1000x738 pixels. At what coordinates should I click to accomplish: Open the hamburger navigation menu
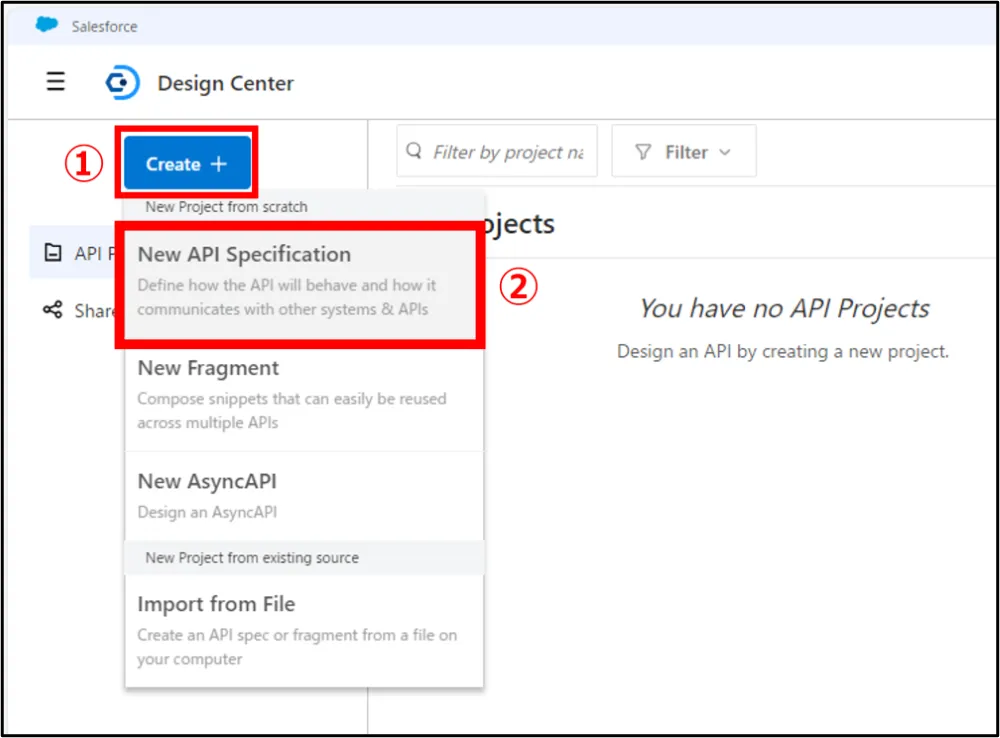point(55,82)
